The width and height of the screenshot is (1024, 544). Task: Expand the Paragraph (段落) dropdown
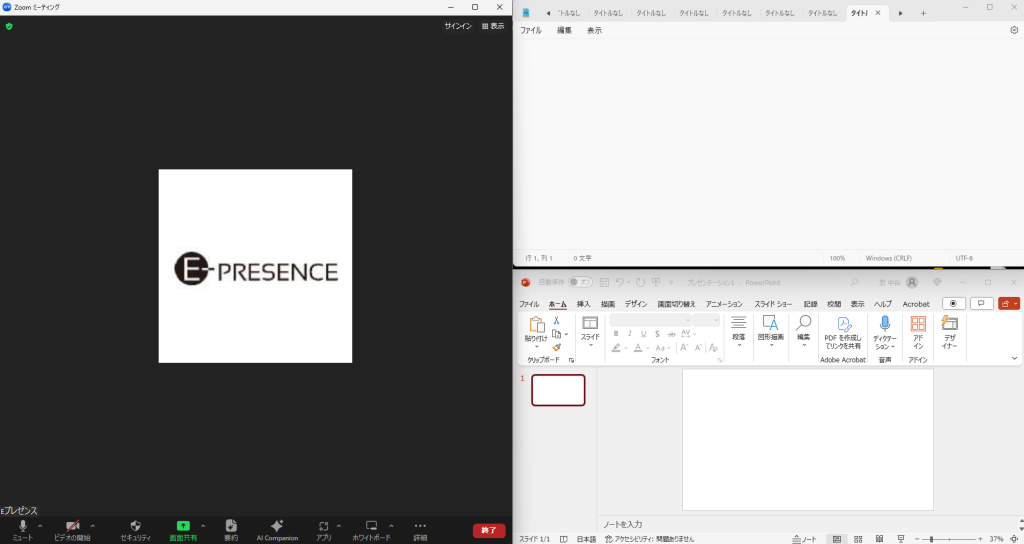tap(739, 332)
